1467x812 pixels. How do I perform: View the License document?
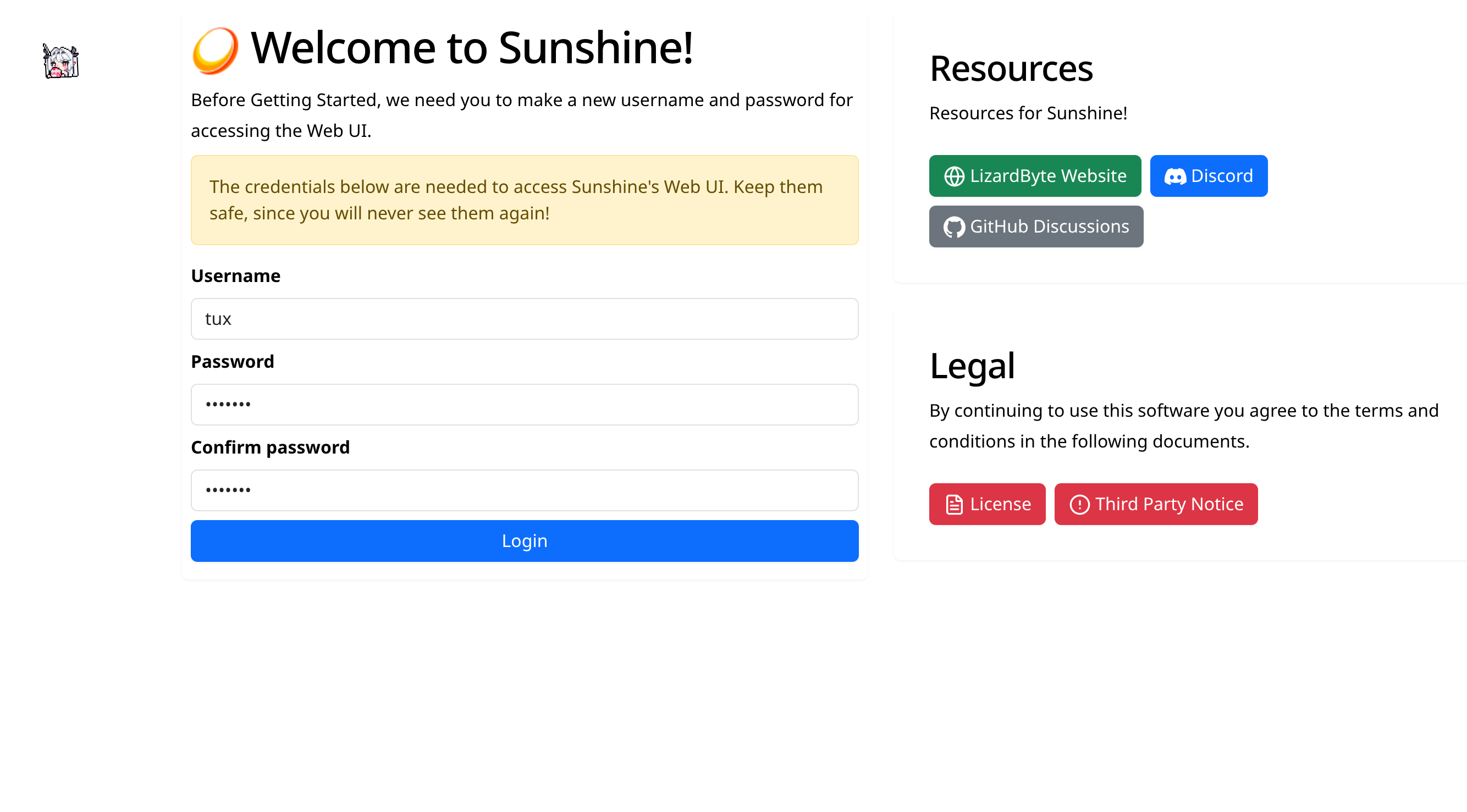point(987,504)
